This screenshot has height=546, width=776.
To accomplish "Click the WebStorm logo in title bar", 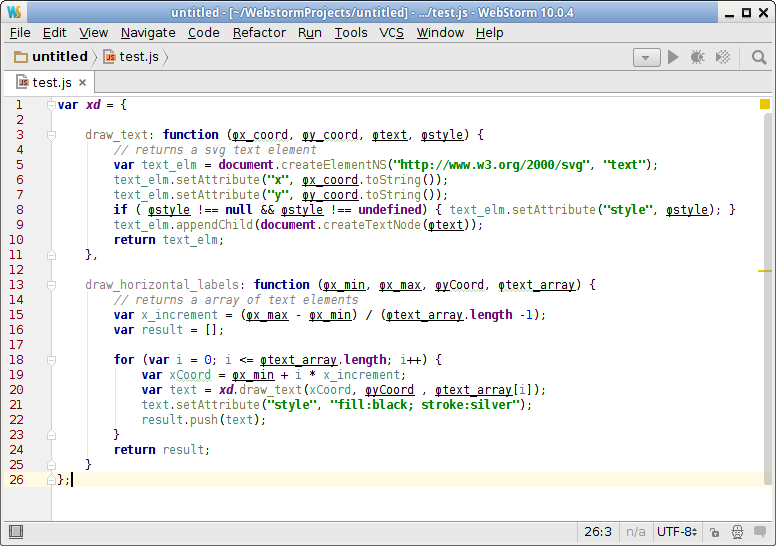I will tap(14, 12).
